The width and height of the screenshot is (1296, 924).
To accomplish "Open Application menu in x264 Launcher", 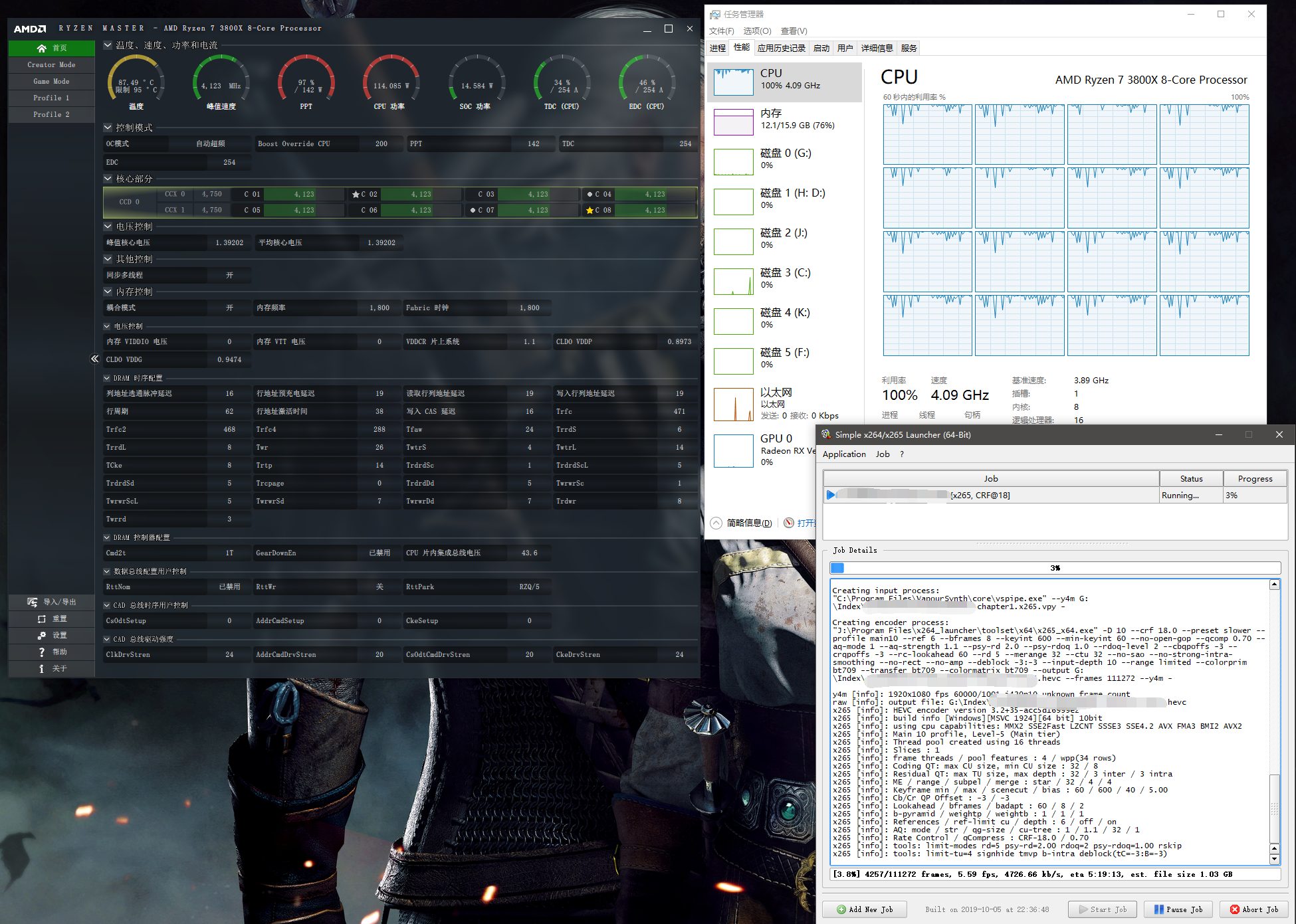I will tap(844, 454).
